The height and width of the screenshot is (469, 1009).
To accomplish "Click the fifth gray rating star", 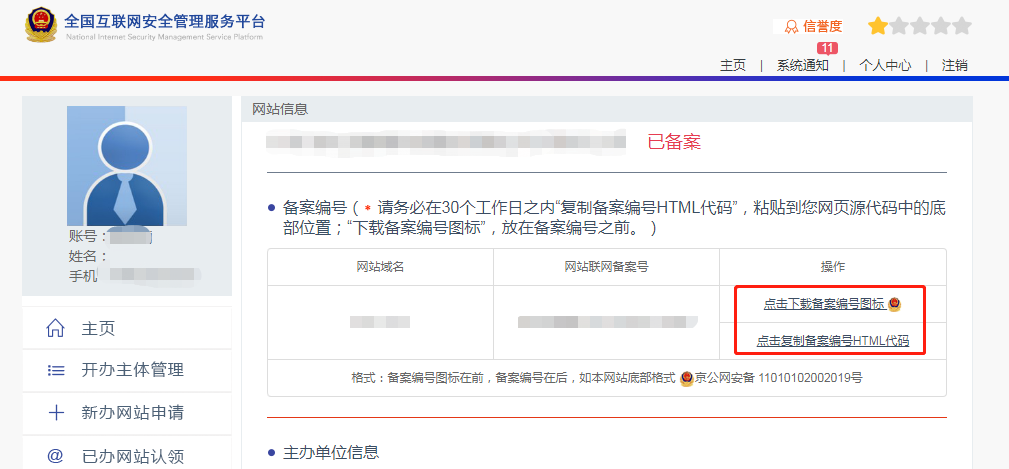I will pos(961,26).
